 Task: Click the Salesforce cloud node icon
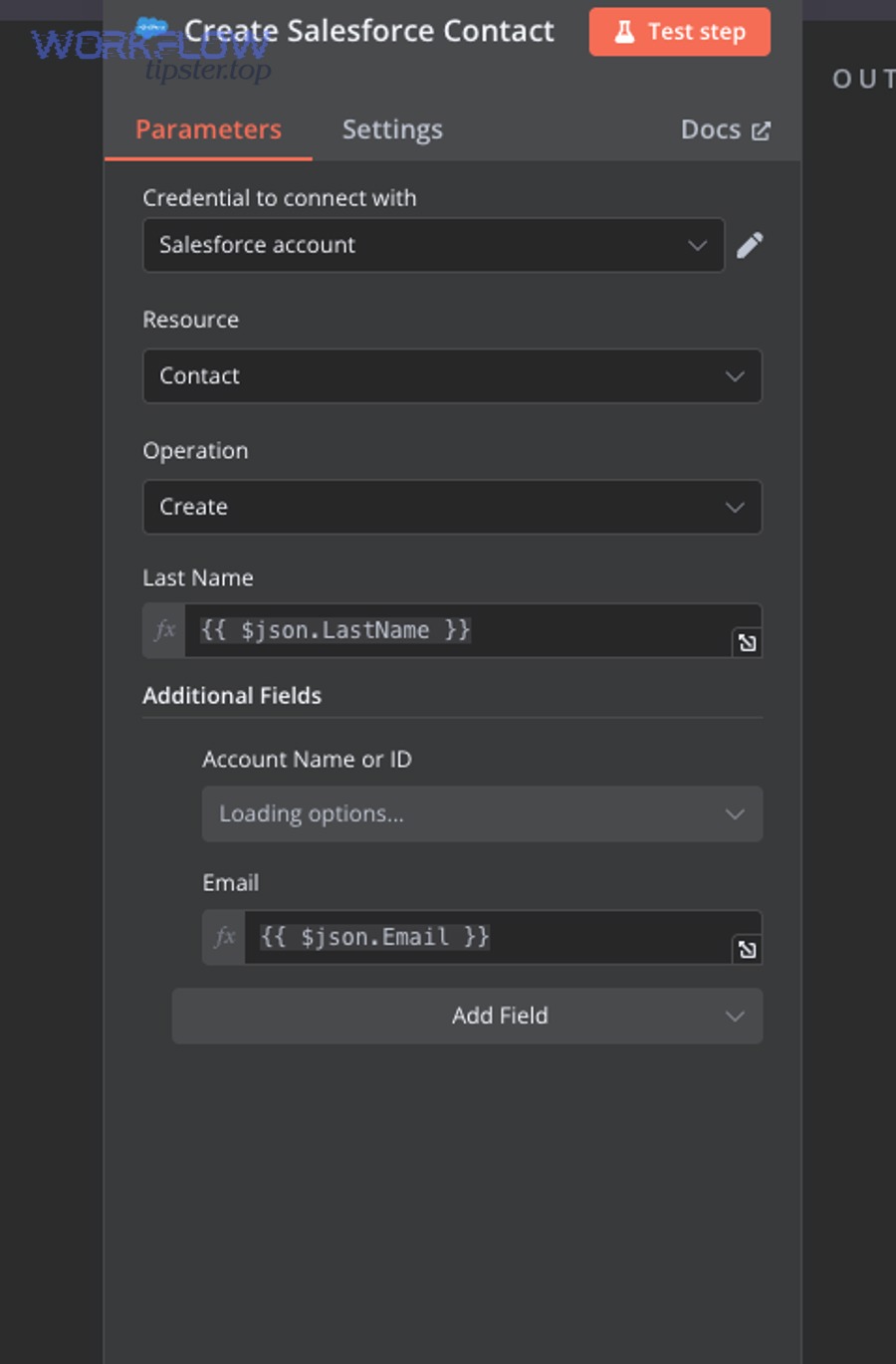click(151, 29)
